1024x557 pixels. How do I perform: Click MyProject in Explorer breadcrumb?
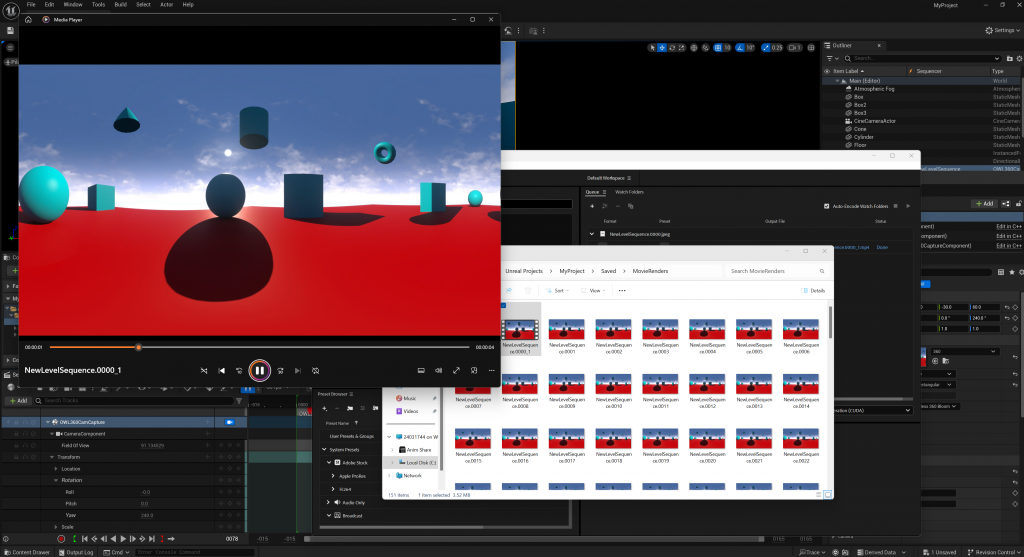coord(571,271)
